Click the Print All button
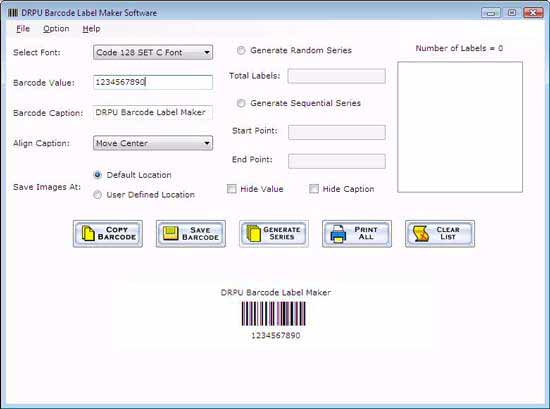This screenshot has width=550, height=409. (x=357, y=234)
